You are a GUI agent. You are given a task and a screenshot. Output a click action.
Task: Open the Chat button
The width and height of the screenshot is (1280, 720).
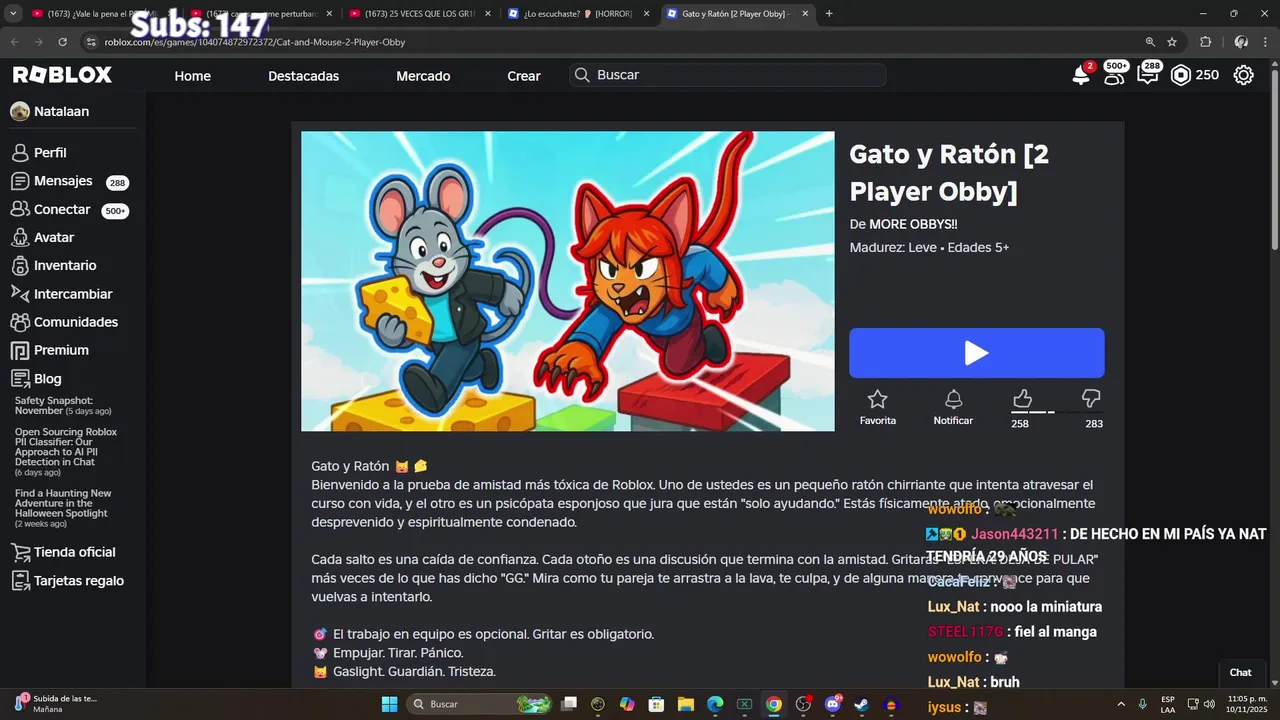(1240, 672)
